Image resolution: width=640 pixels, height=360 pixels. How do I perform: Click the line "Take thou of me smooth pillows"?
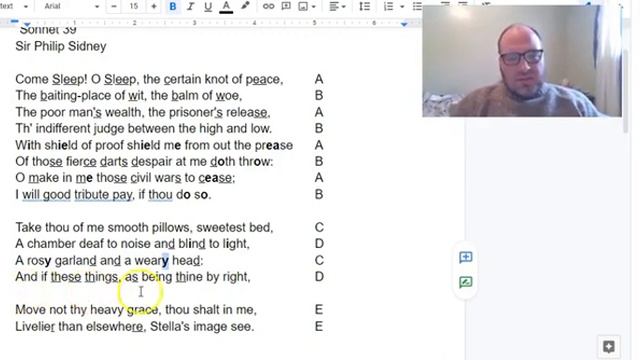point(144,227)
